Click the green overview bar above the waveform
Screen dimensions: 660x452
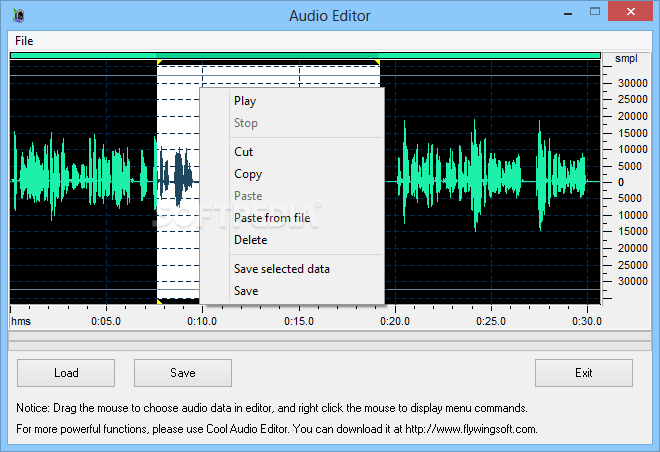(x=305, y=56)
